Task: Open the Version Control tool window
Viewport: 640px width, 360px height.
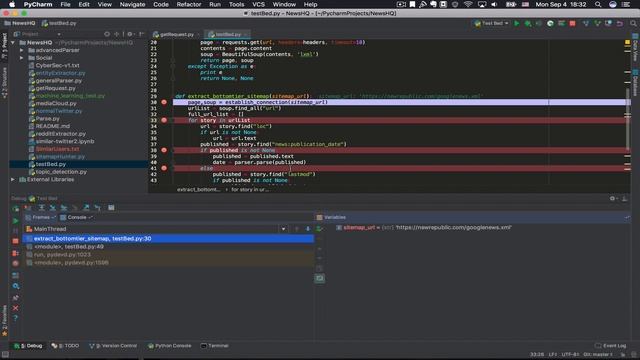Action: (113, 346)
